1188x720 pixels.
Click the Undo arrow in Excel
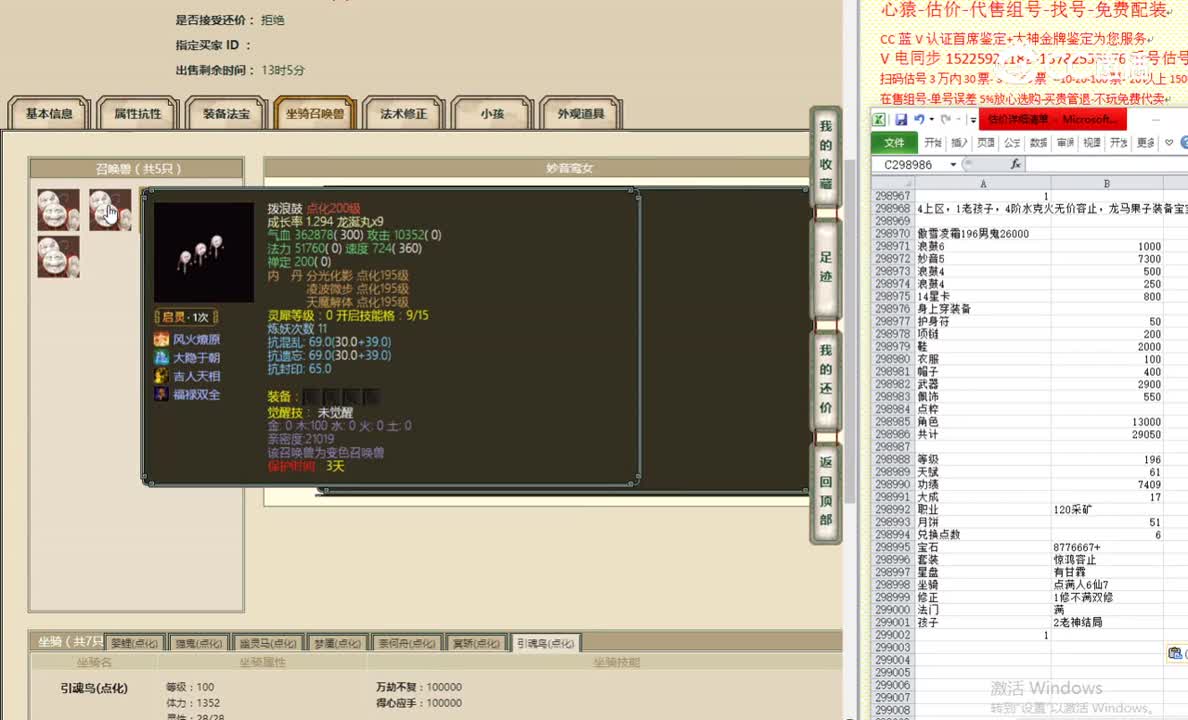920,120
